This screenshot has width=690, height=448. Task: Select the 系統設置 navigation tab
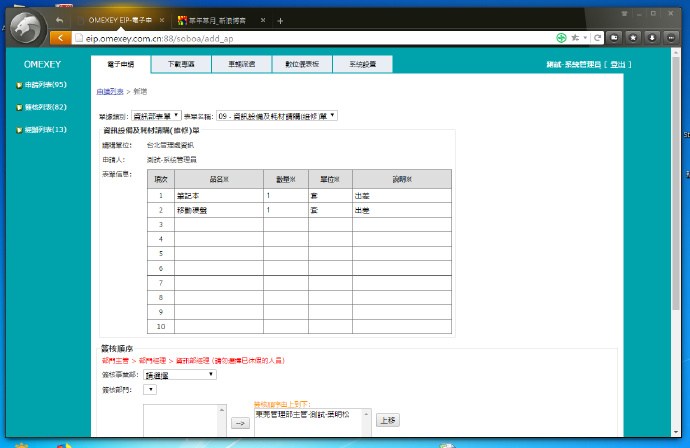363,64
